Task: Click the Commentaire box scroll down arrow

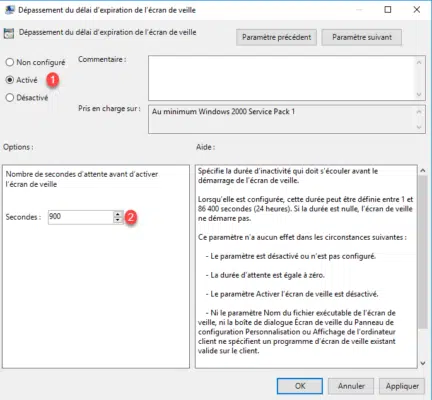Action: point(419,95)
